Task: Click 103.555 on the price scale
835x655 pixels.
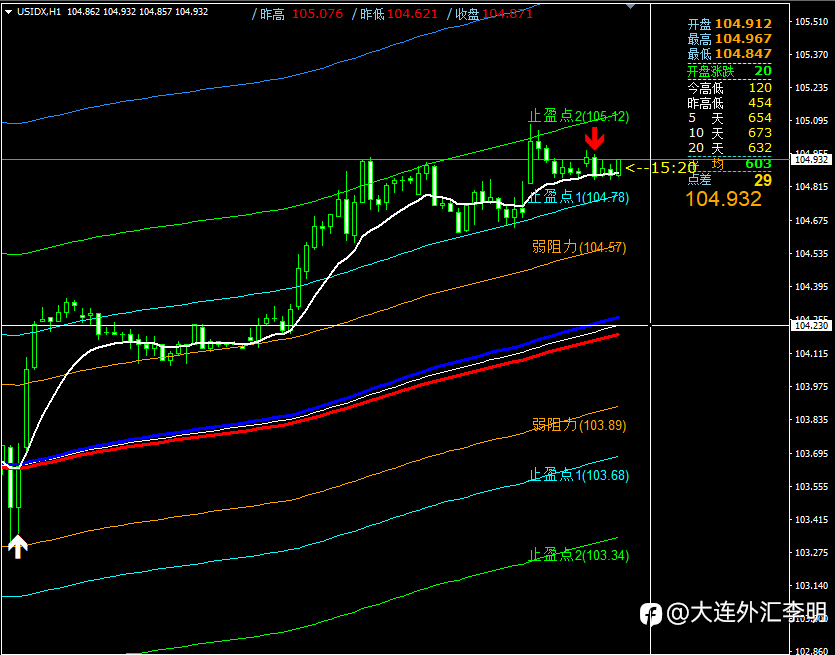Action: point(812,487)
